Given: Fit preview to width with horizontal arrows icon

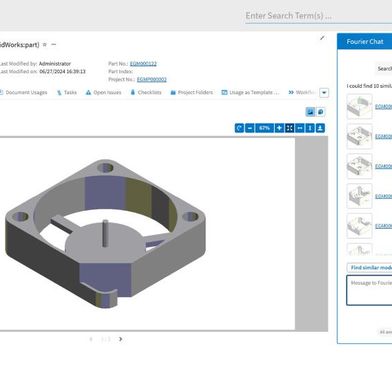Looking at the screenshot, I should [300, 128].
